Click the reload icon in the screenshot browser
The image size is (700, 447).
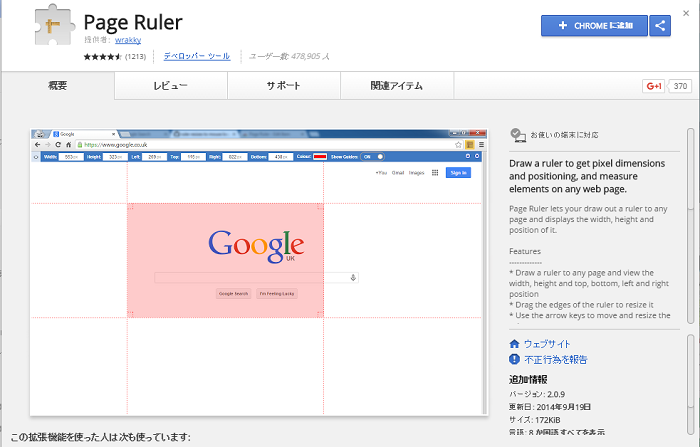click(x=58, y=145)
